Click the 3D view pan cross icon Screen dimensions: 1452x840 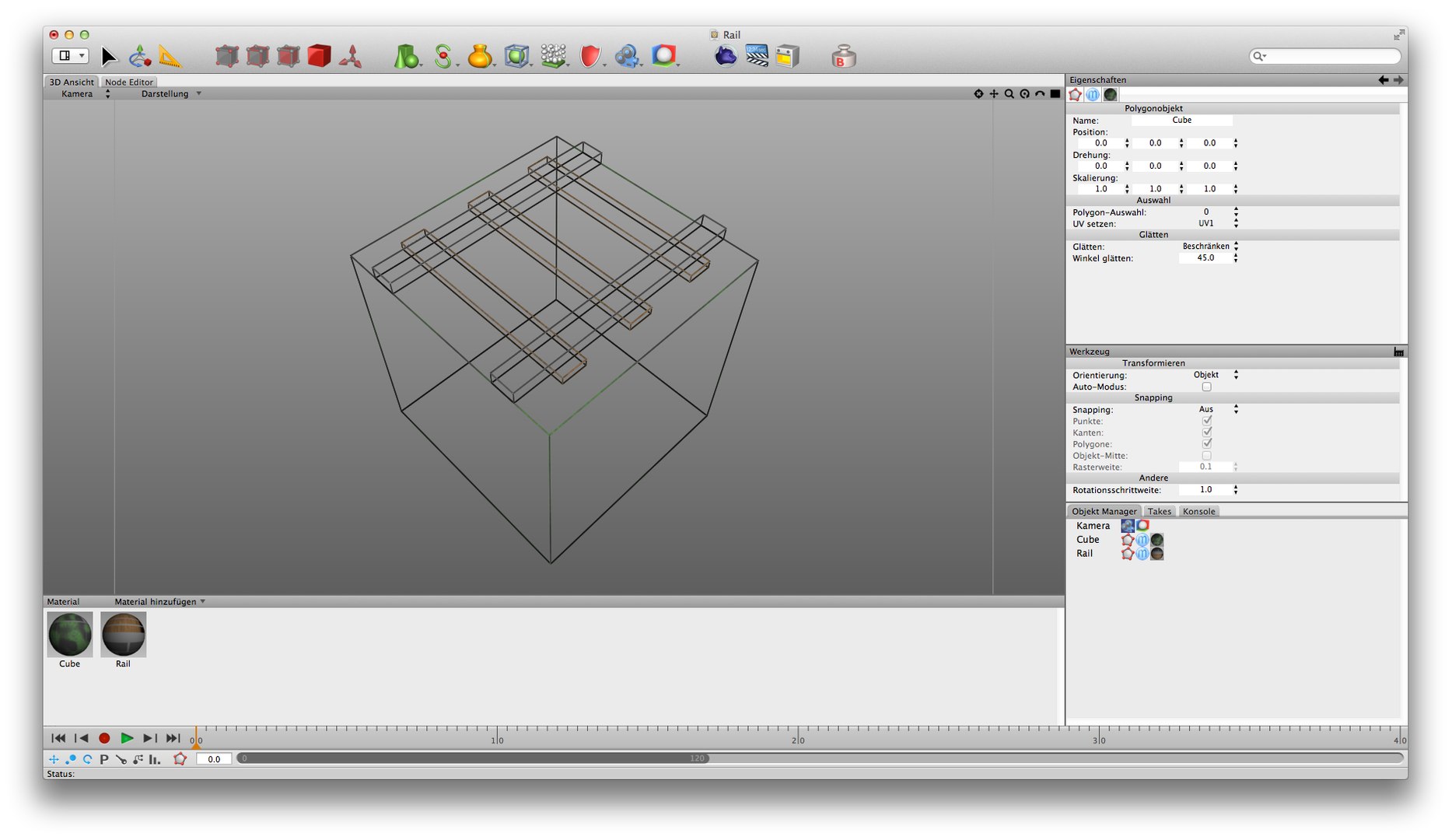click(994, 94)
